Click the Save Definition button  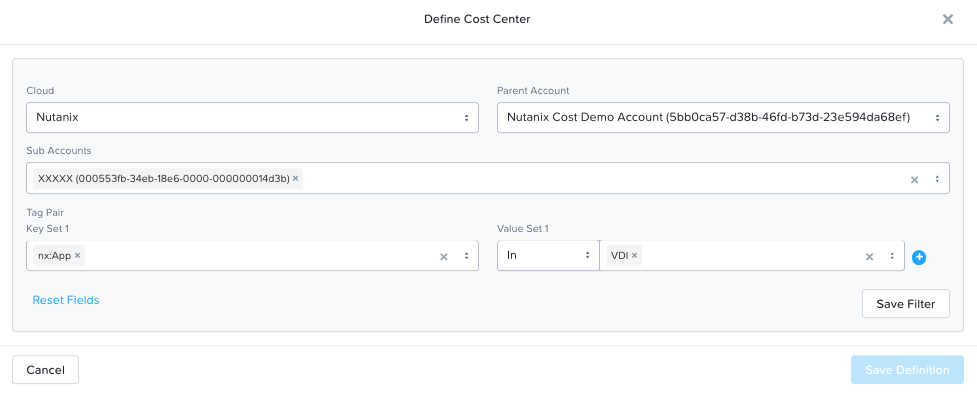(907, 369)
